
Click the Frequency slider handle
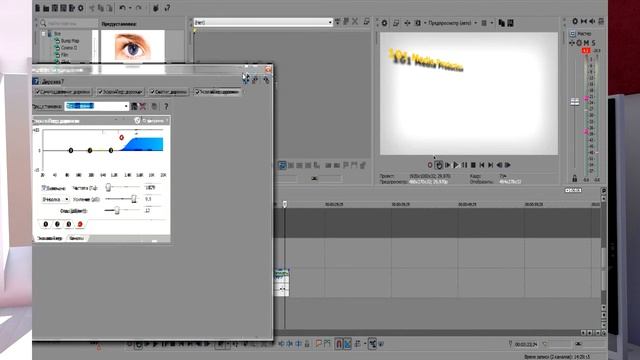coord(108,187)
